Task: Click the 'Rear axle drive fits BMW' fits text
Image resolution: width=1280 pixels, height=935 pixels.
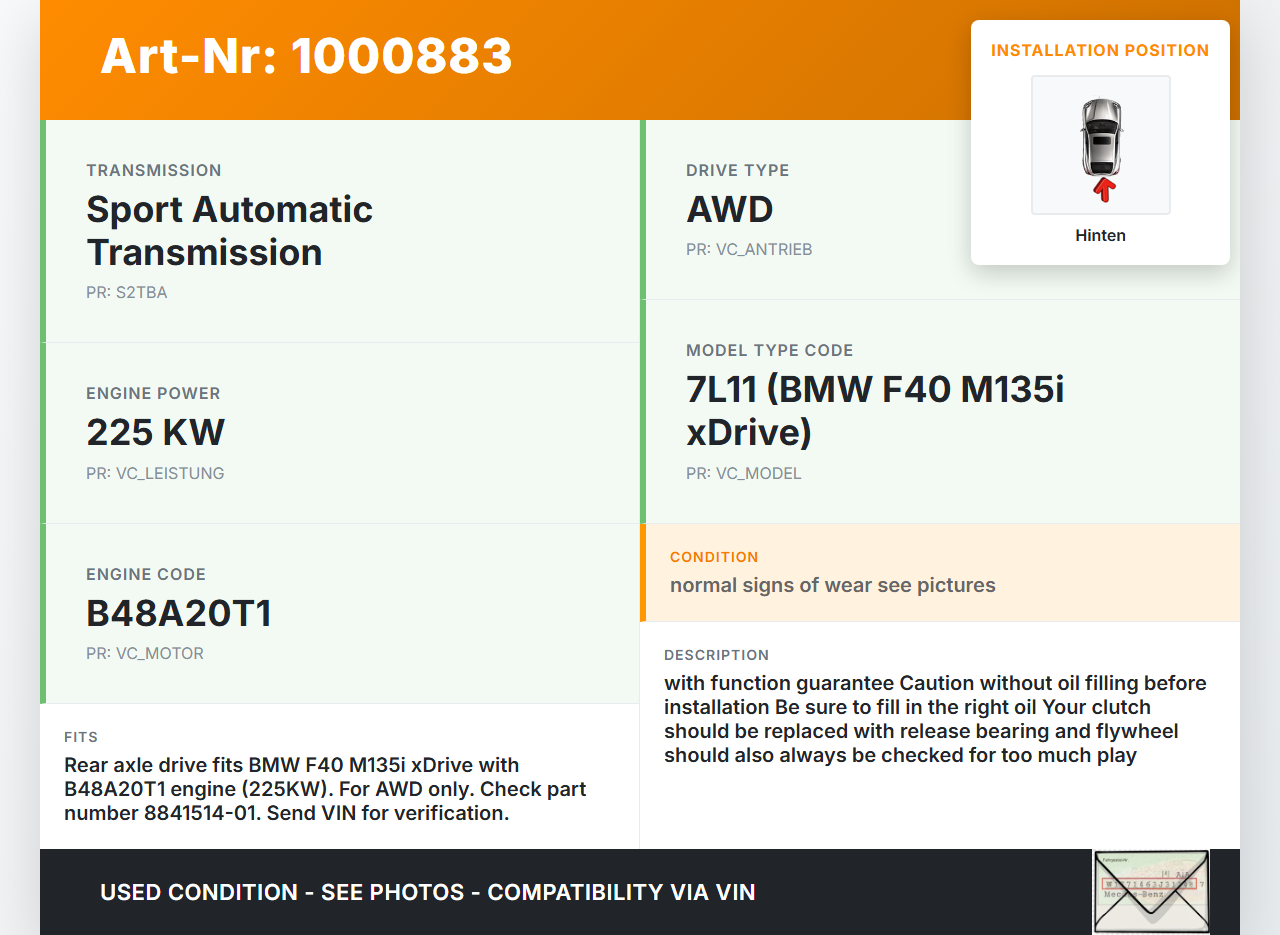Action: click(x=325, y=789)
